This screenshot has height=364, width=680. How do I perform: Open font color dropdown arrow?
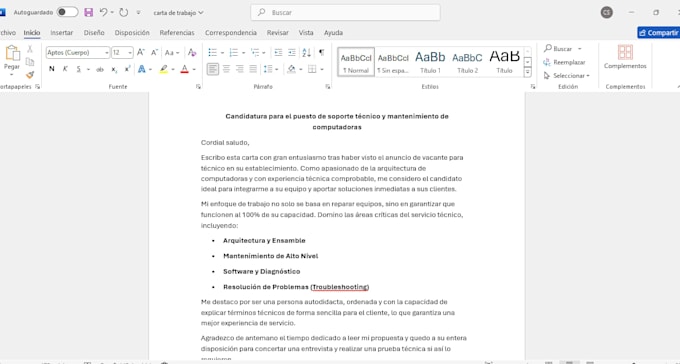[194, 69]
